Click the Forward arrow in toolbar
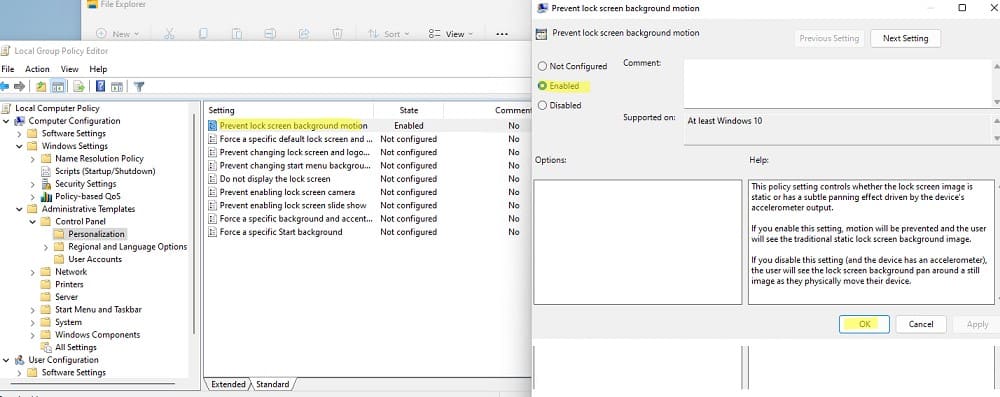 pyautogui.click(x=20, y=86)
